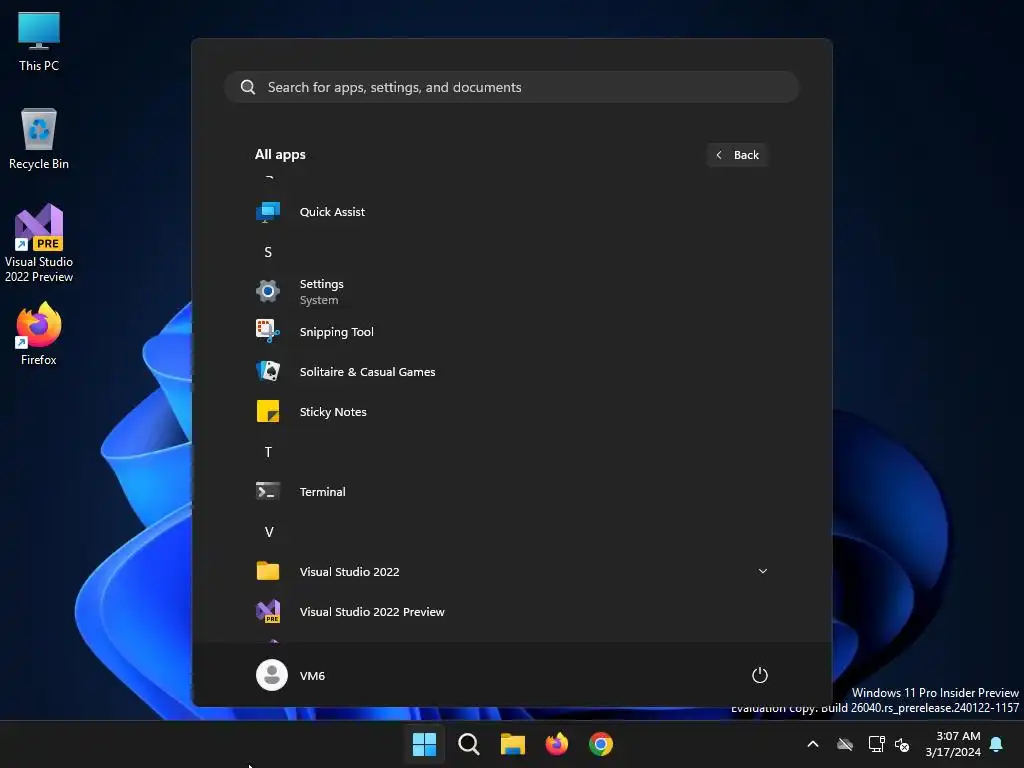The width and height of the screenshot is (1024, 768).
Task: Open Terminal app icon
Action: point(268,492)
